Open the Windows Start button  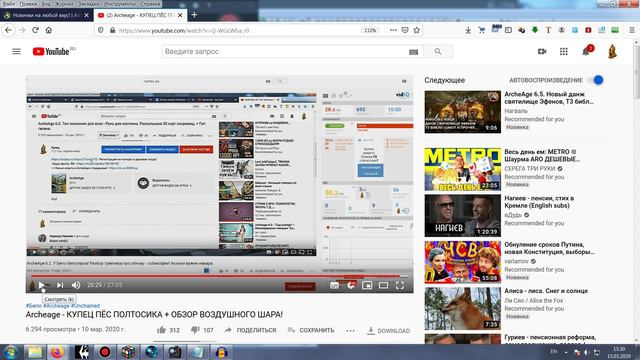click(x=11, y=352)
